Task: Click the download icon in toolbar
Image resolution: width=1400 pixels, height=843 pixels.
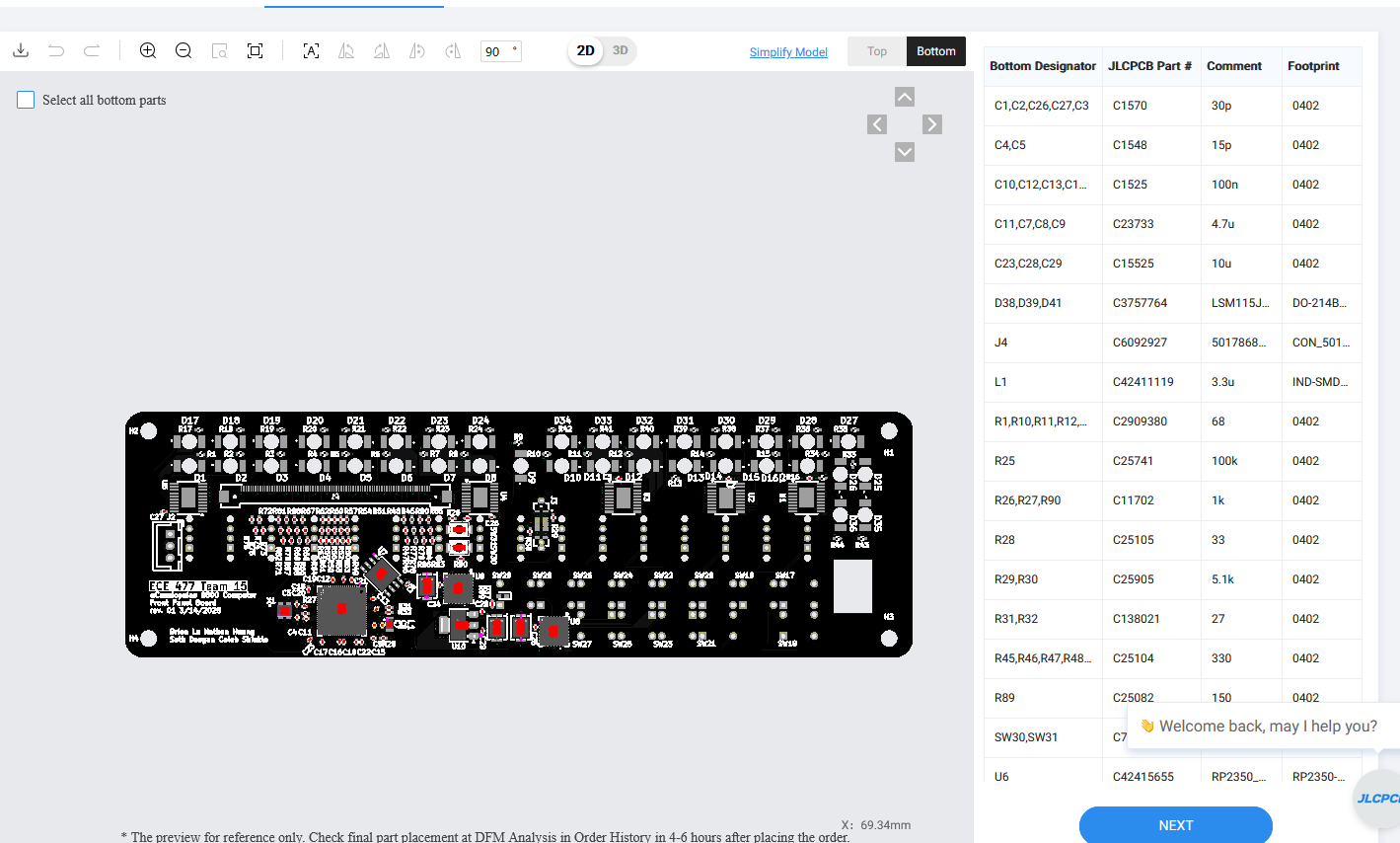Action: 21,50
